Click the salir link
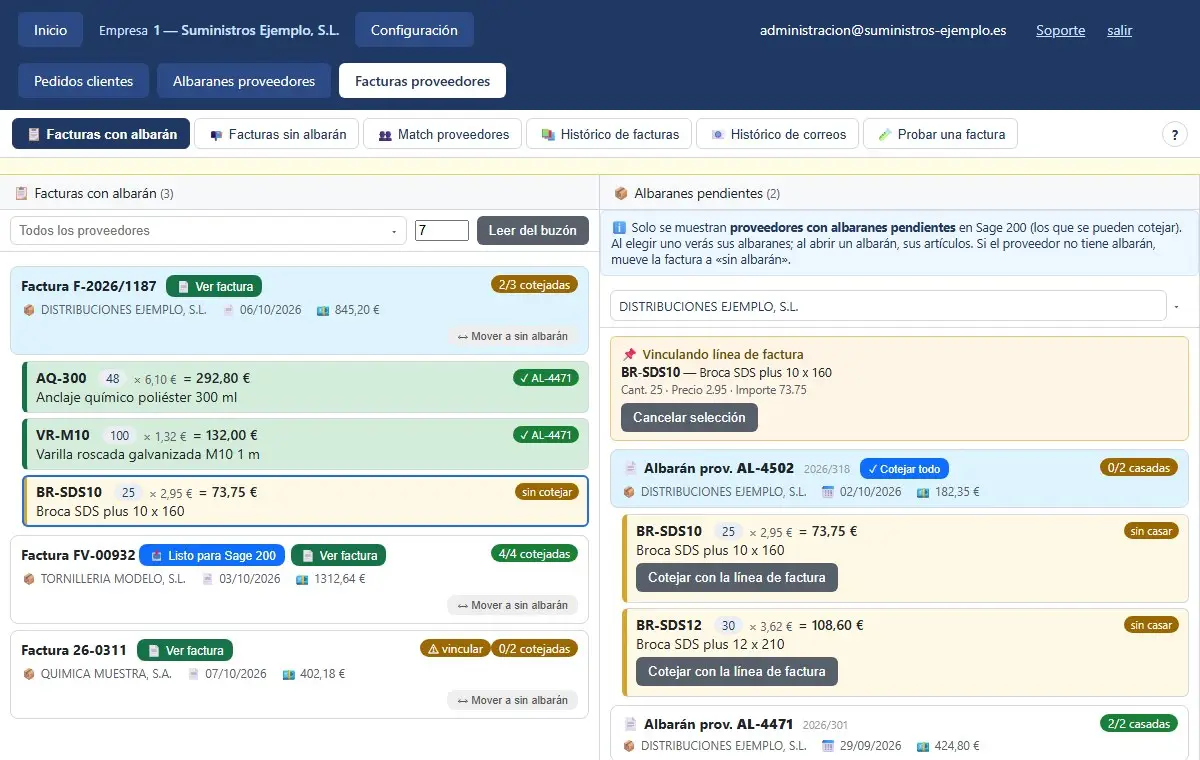1200x760 pixels. pos(1119,30)
